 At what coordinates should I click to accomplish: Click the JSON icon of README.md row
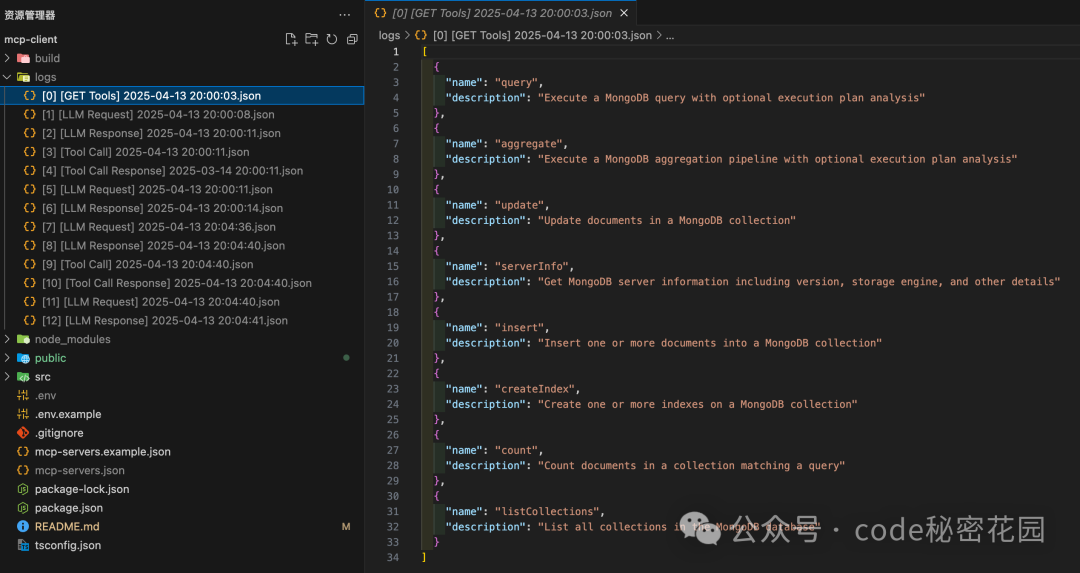23,526
